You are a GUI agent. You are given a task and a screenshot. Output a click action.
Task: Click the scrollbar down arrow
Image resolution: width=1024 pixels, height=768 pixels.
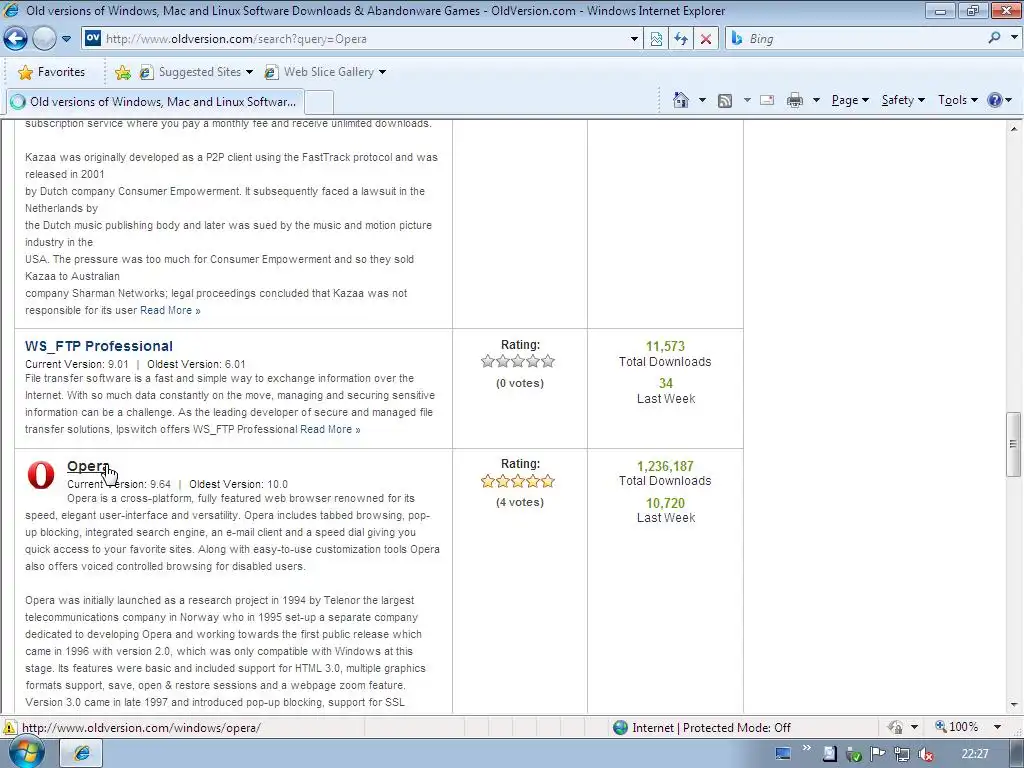pyautogui.click(x=1014, y=705)
